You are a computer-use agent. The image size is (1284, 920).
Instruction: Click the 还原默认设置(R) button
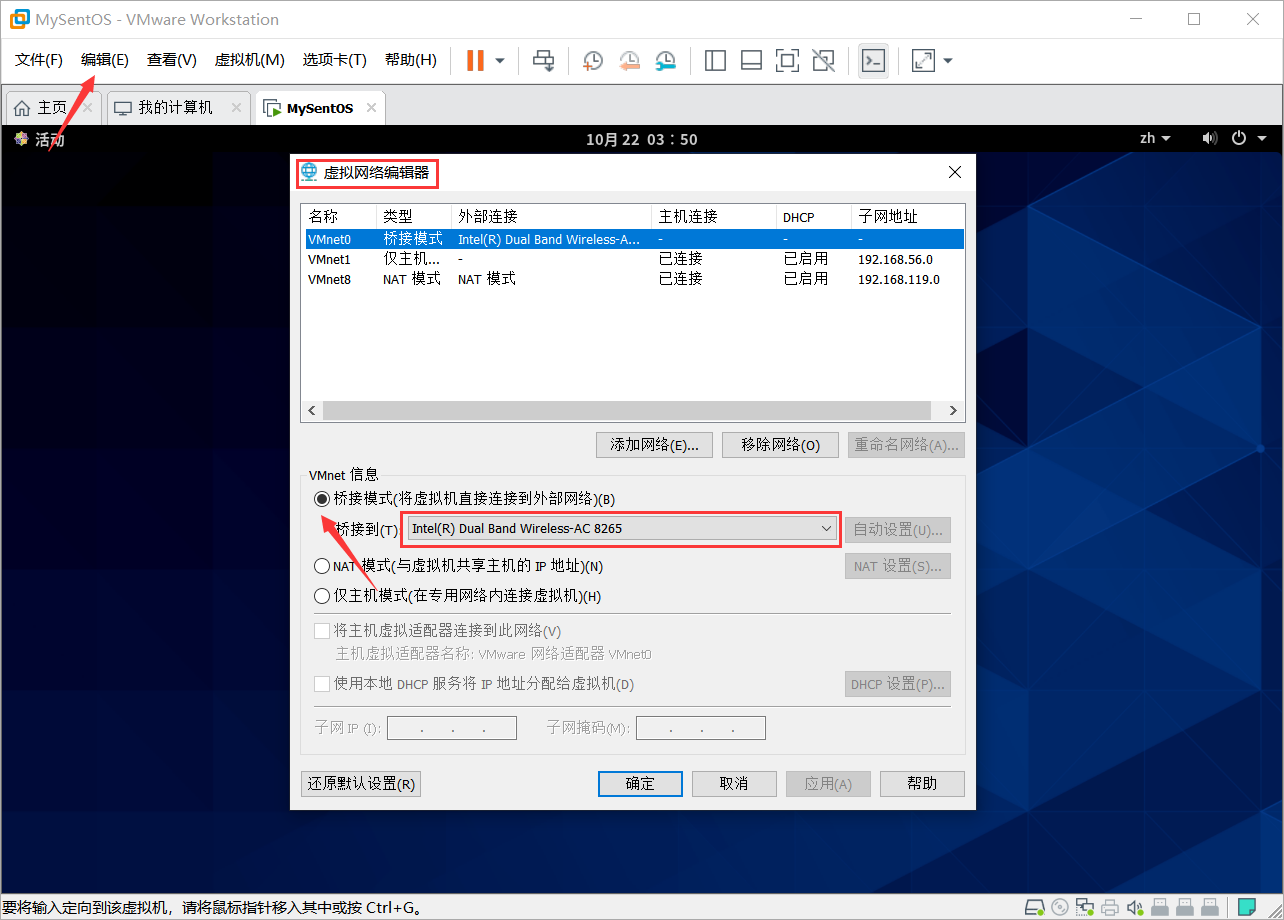pyautogui.click(x=361, y=784)
